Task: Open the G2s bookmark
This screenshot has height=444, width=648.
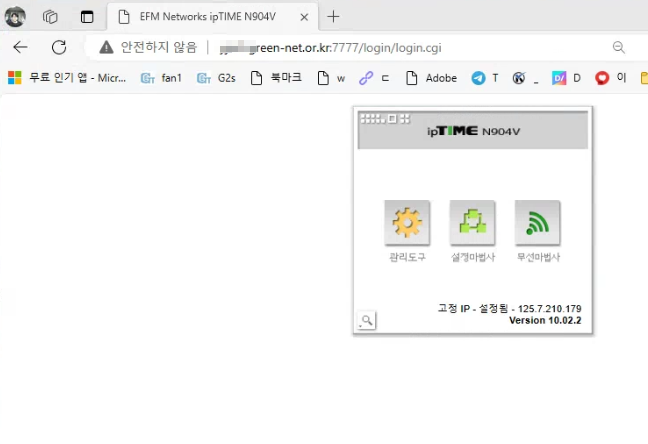Action: click(216, 78)
